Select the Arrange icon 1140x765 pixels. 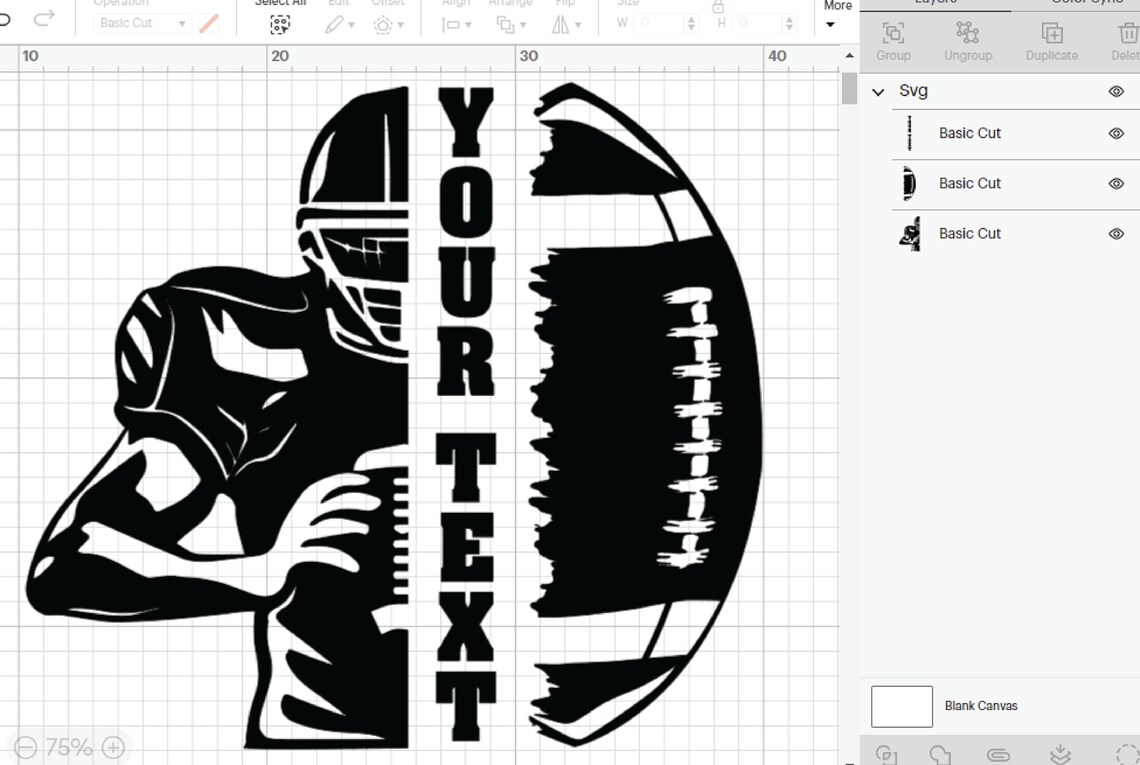[505, 24]
